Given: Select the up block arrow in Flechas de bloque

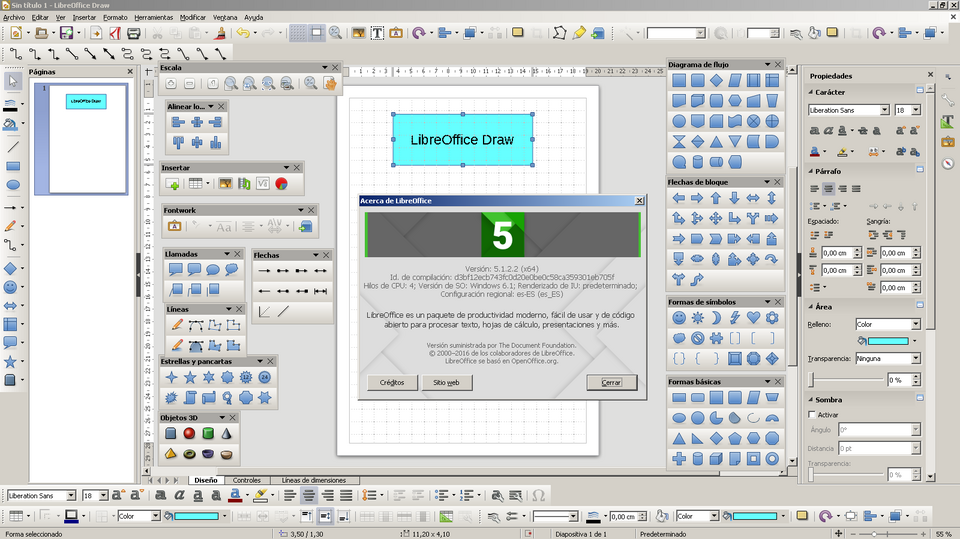Looking at the screenshot, I should [x=716, y=198].
